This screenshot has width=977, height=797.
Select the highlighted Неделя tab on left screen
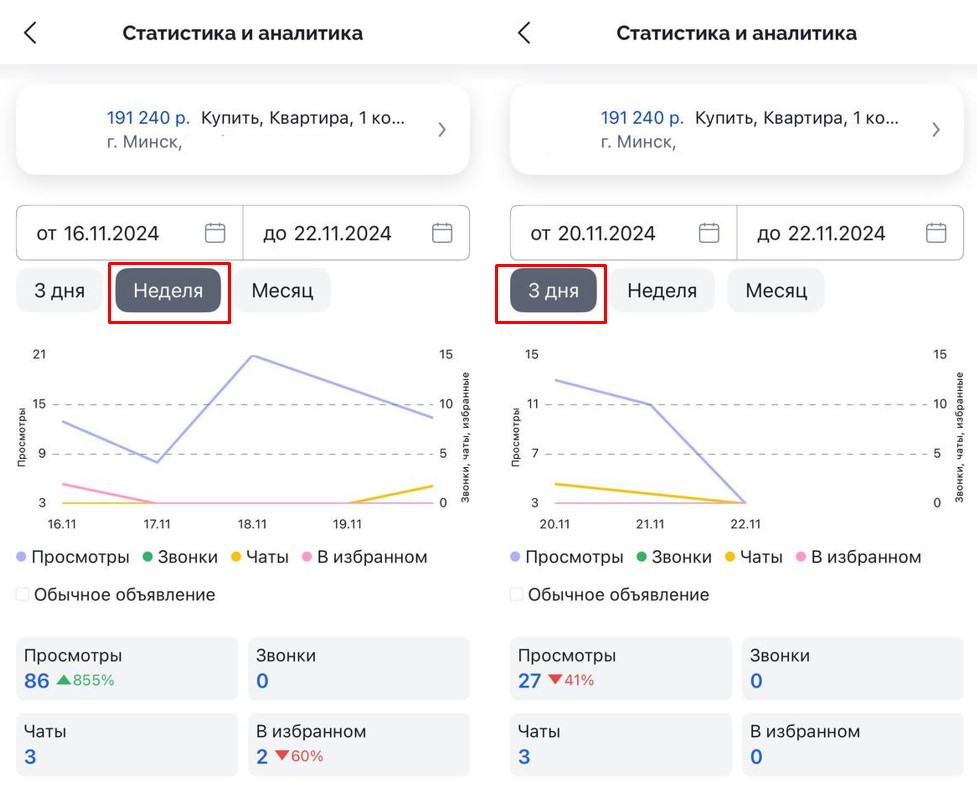[x=168, y=291]
